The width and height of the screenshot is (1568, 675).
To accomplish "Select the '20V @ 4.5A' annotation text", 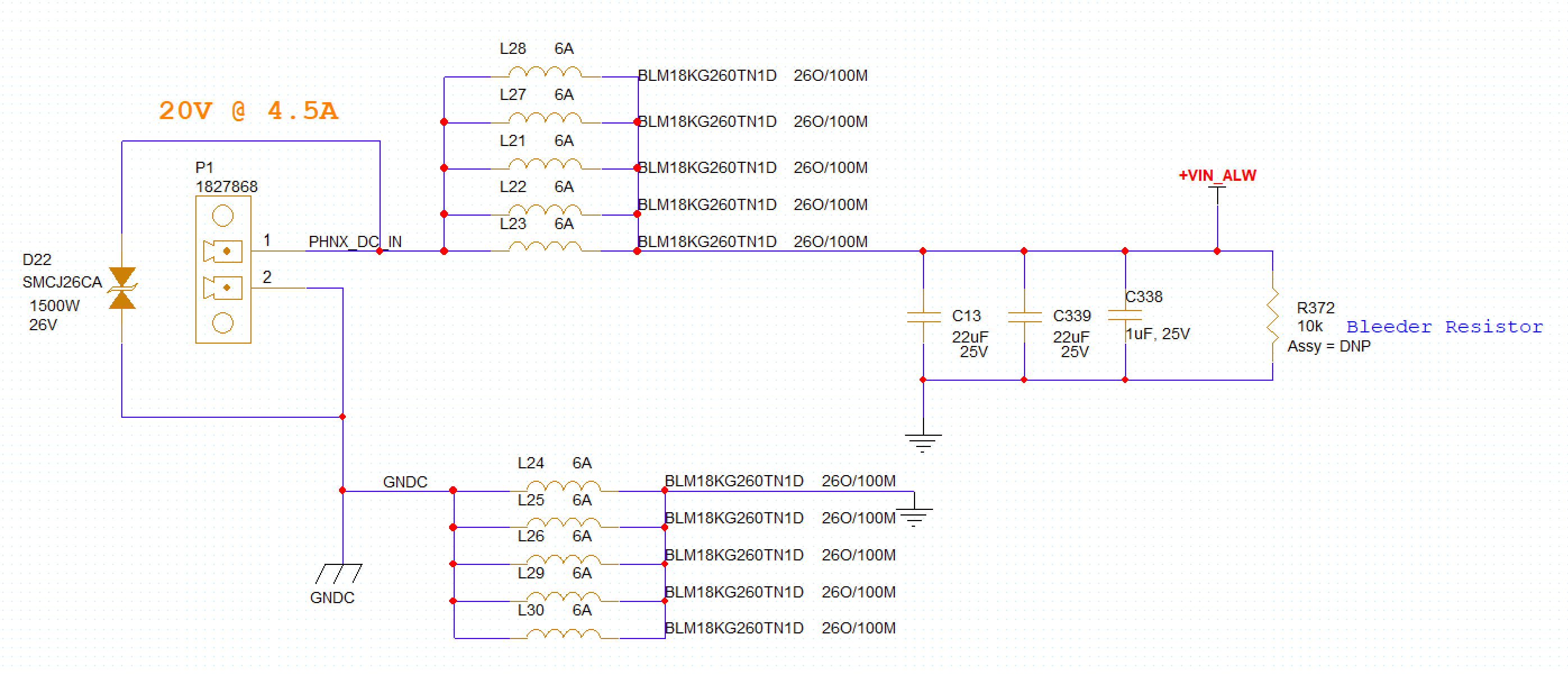I will [x=248, y=111].
